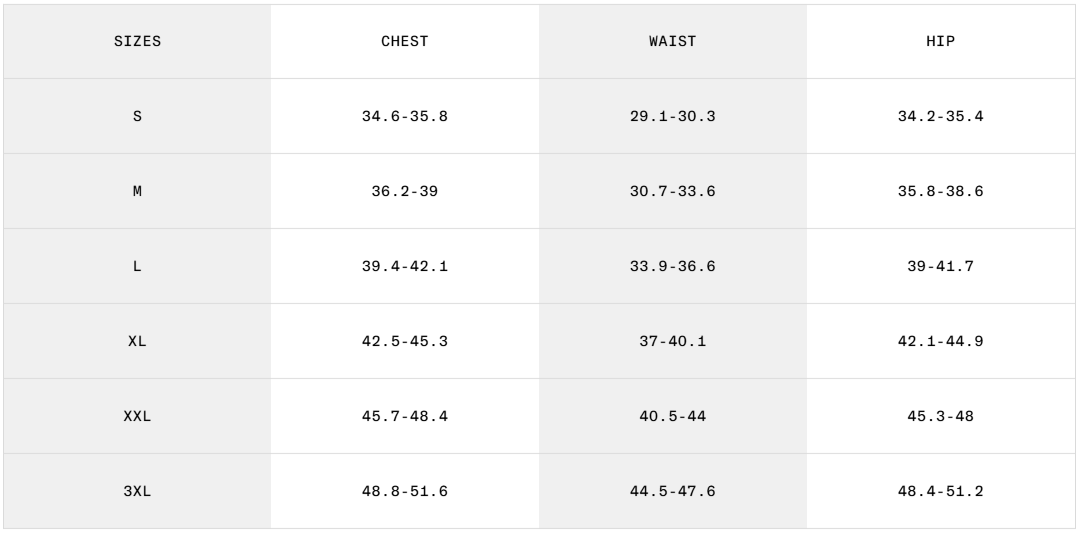This screenshot has height=533, width=1078.
Task: Click waist measurement 30.7-33.6 for size M
Action: [x=672, y=191]
